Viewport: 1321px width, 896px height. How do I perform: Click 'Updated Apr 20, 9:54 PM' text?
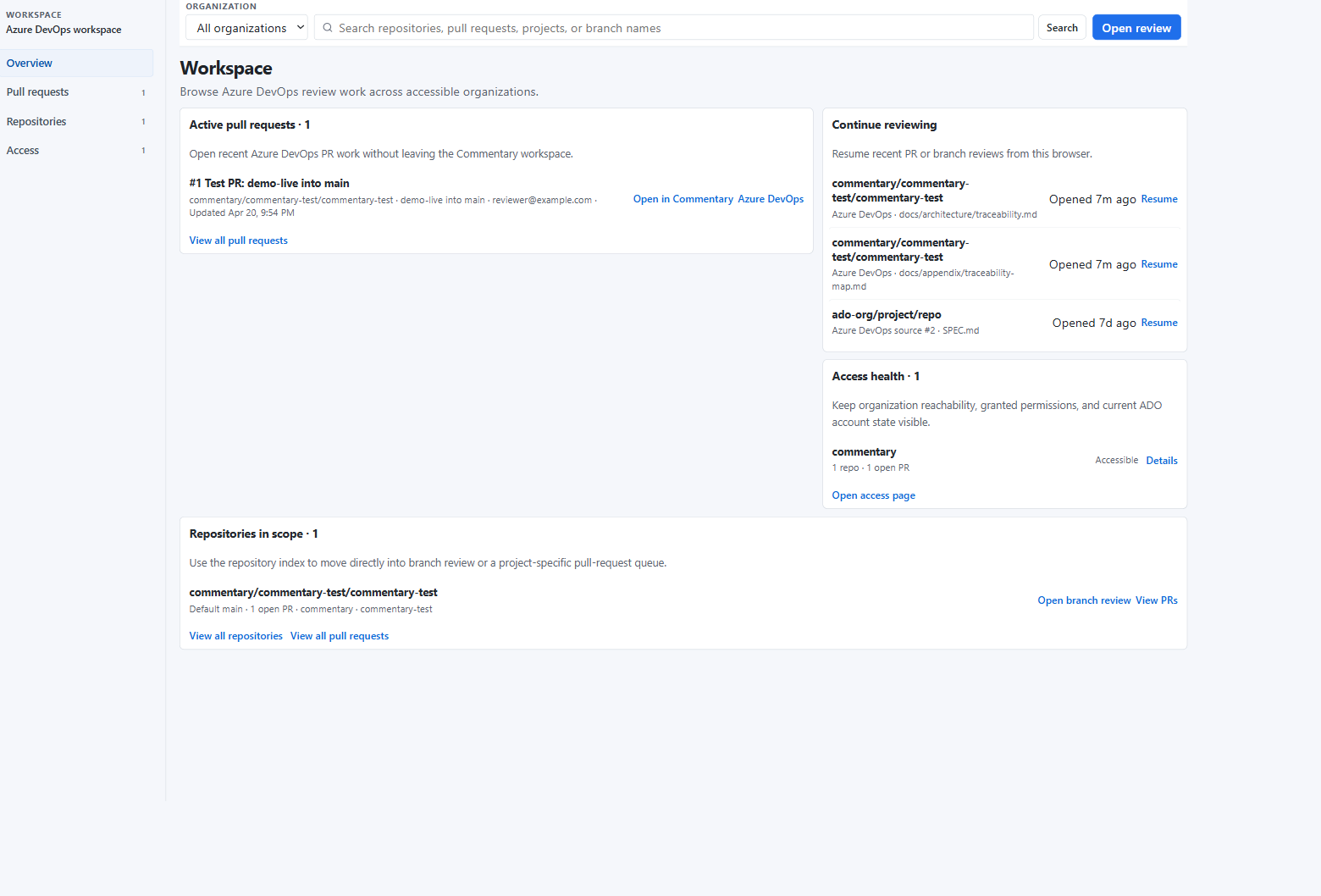tap(241, 213)
